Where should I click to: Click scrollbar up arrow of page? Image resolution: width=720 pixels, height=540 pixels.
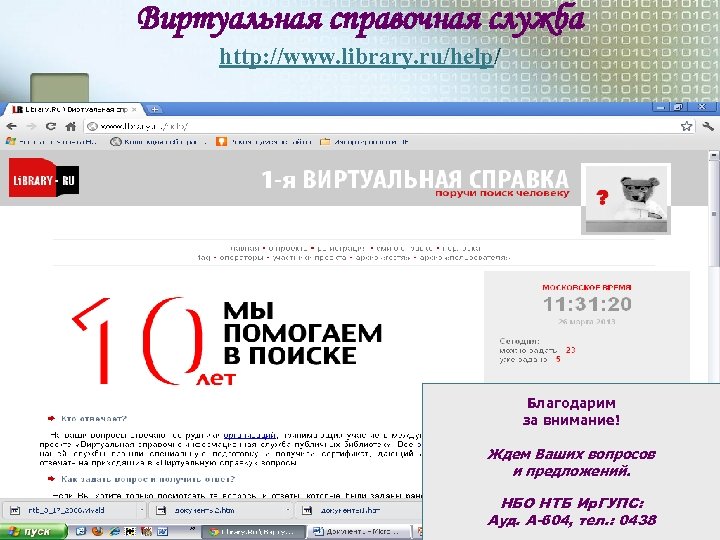pos(714,156)
